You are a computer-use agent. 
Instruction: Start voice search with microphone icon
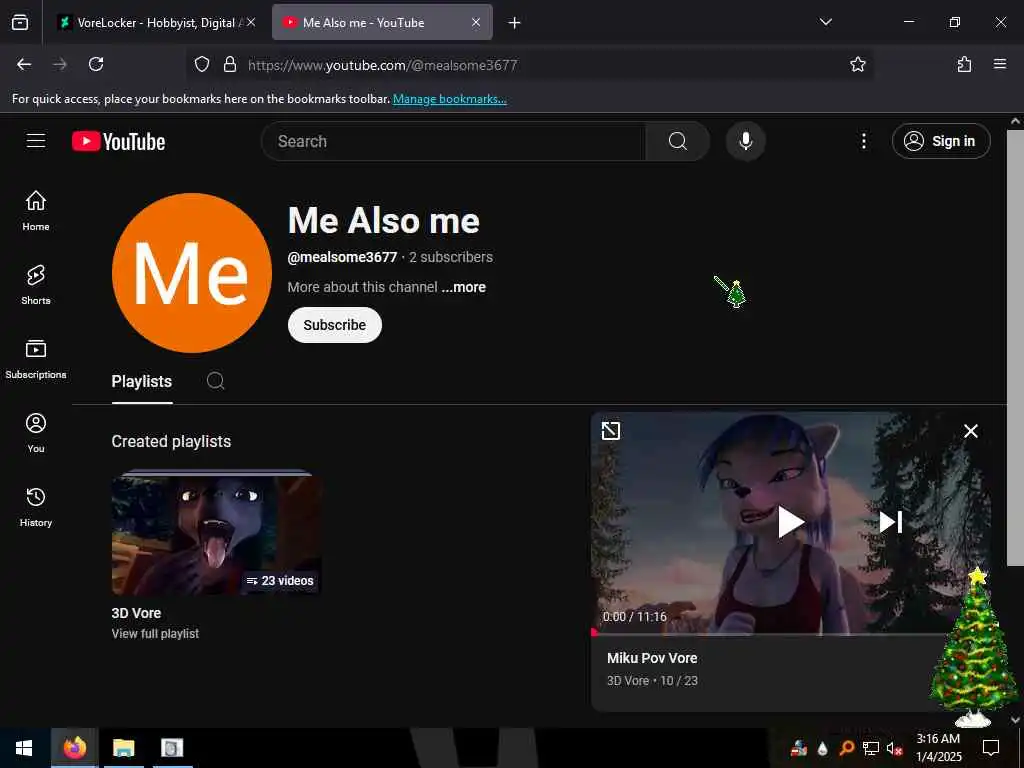coord(745,141)
